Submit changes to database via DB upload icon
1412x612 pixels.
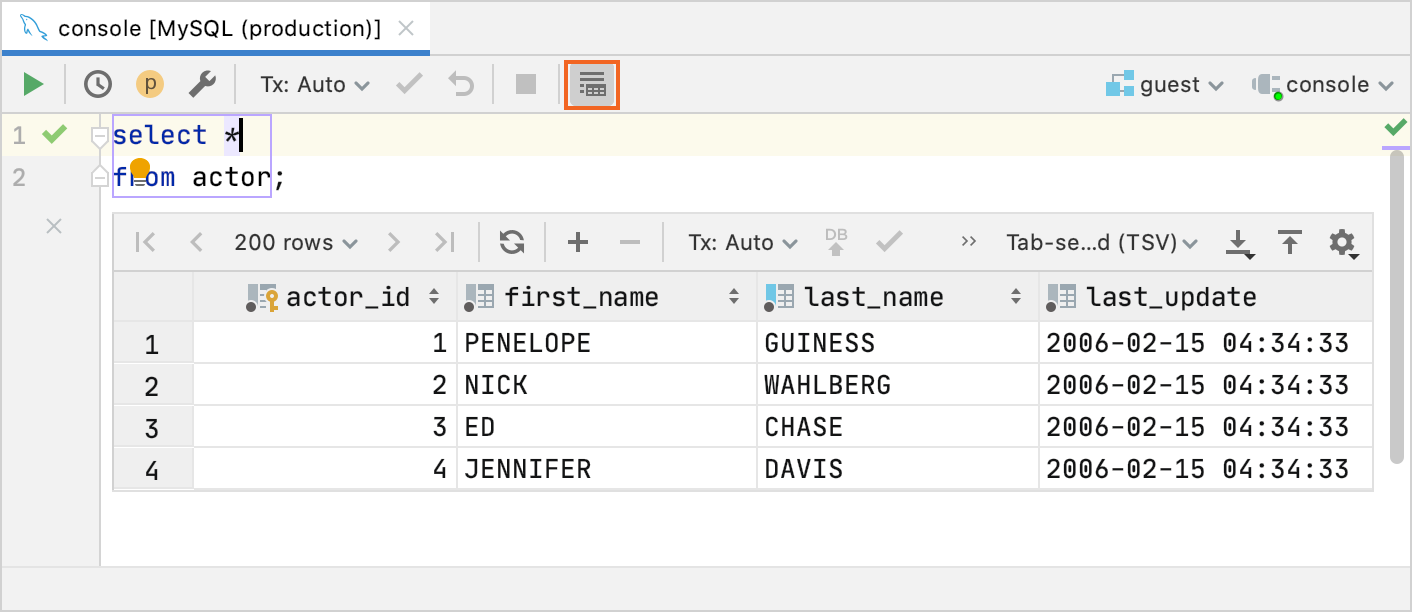click(x=836, y=242)
